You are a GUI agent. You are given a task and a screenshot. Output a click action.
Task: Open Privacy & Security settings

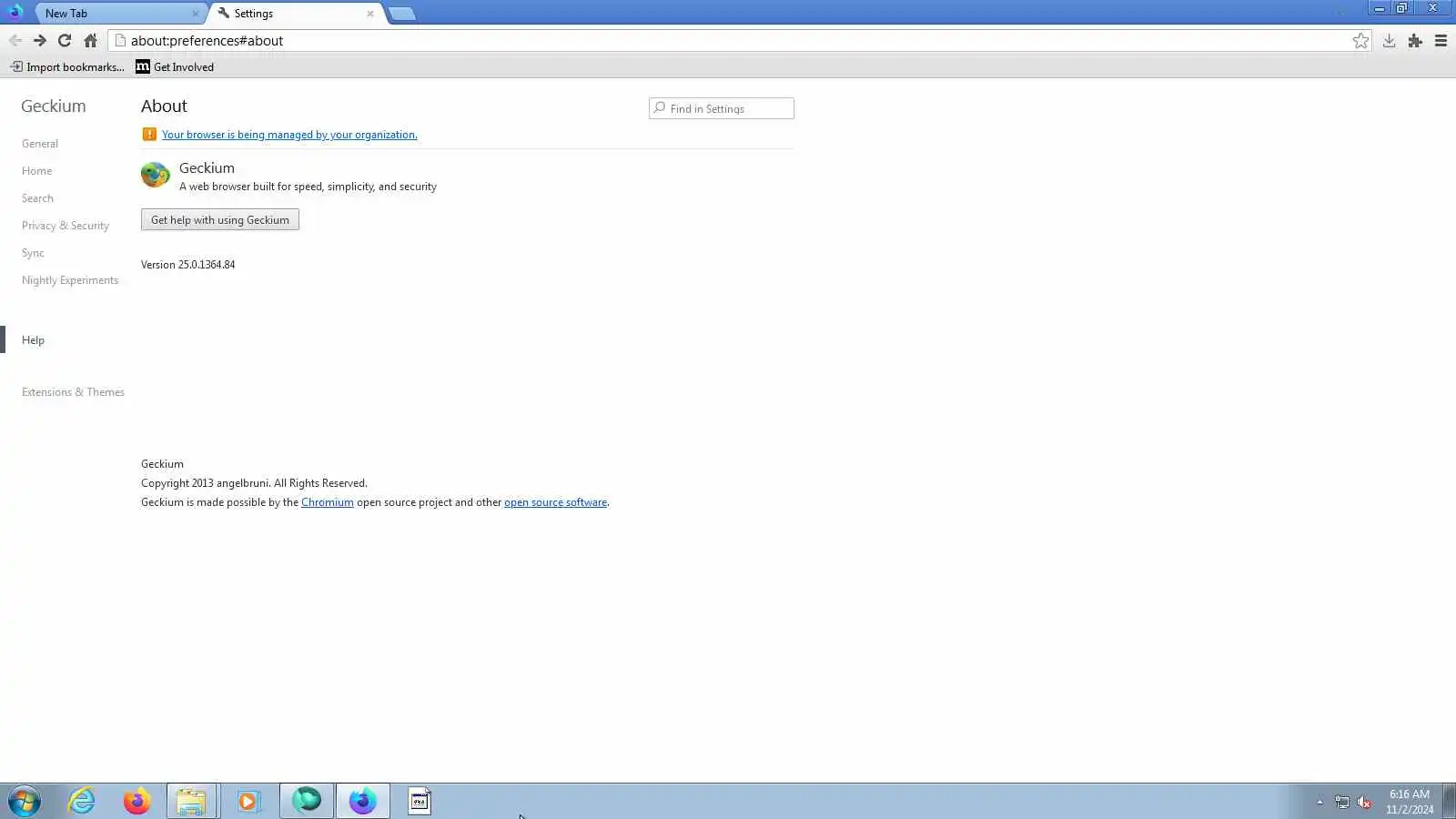[66, 226]
